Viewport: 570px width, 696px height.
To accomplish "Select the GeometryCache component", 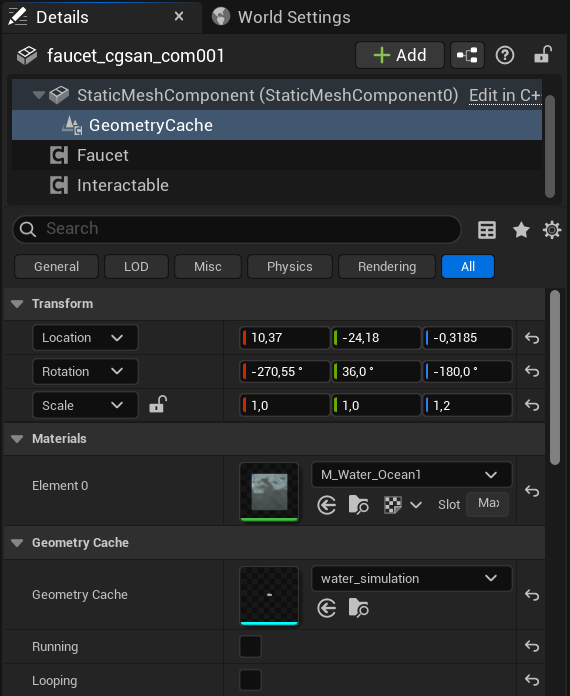I will pos(277,125).
